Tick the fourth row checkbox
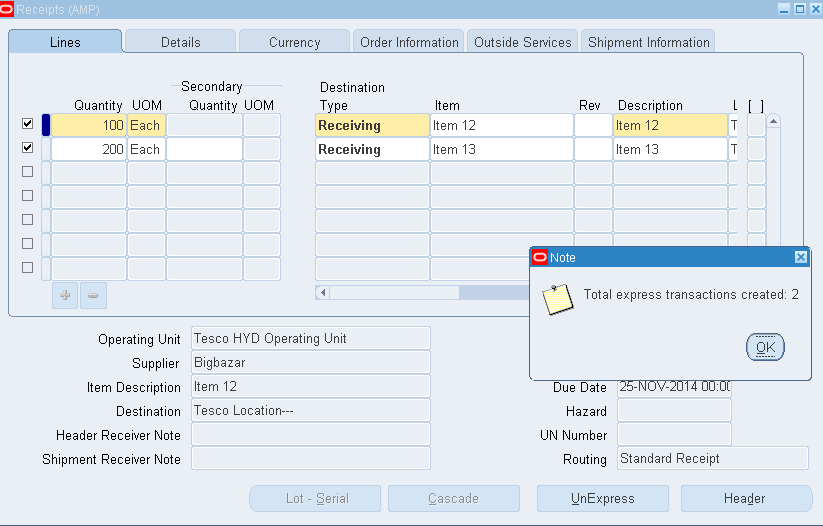 point(28,196)
